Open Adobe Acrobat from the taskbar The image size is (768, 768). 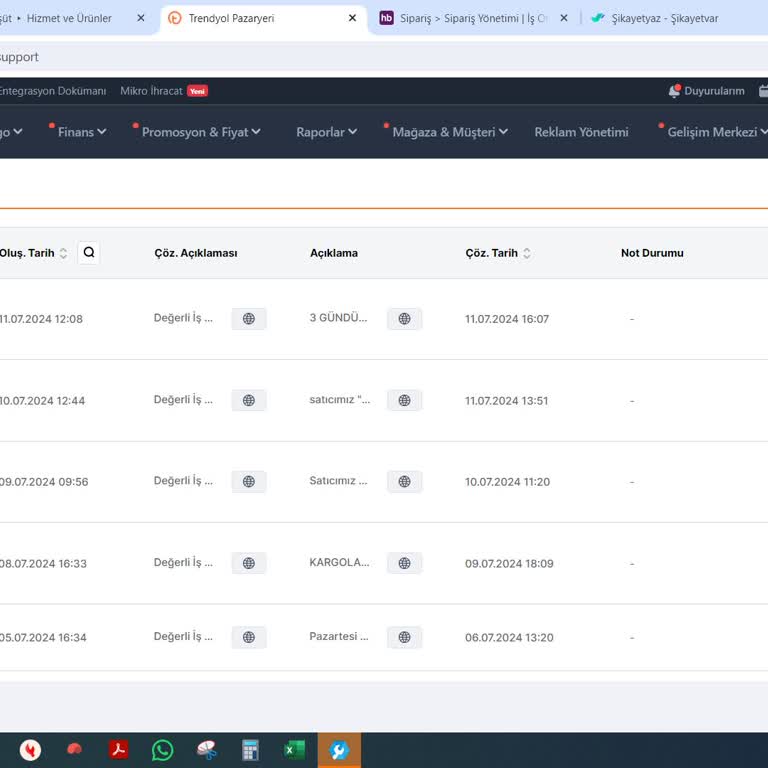click(x=119, y=750)
